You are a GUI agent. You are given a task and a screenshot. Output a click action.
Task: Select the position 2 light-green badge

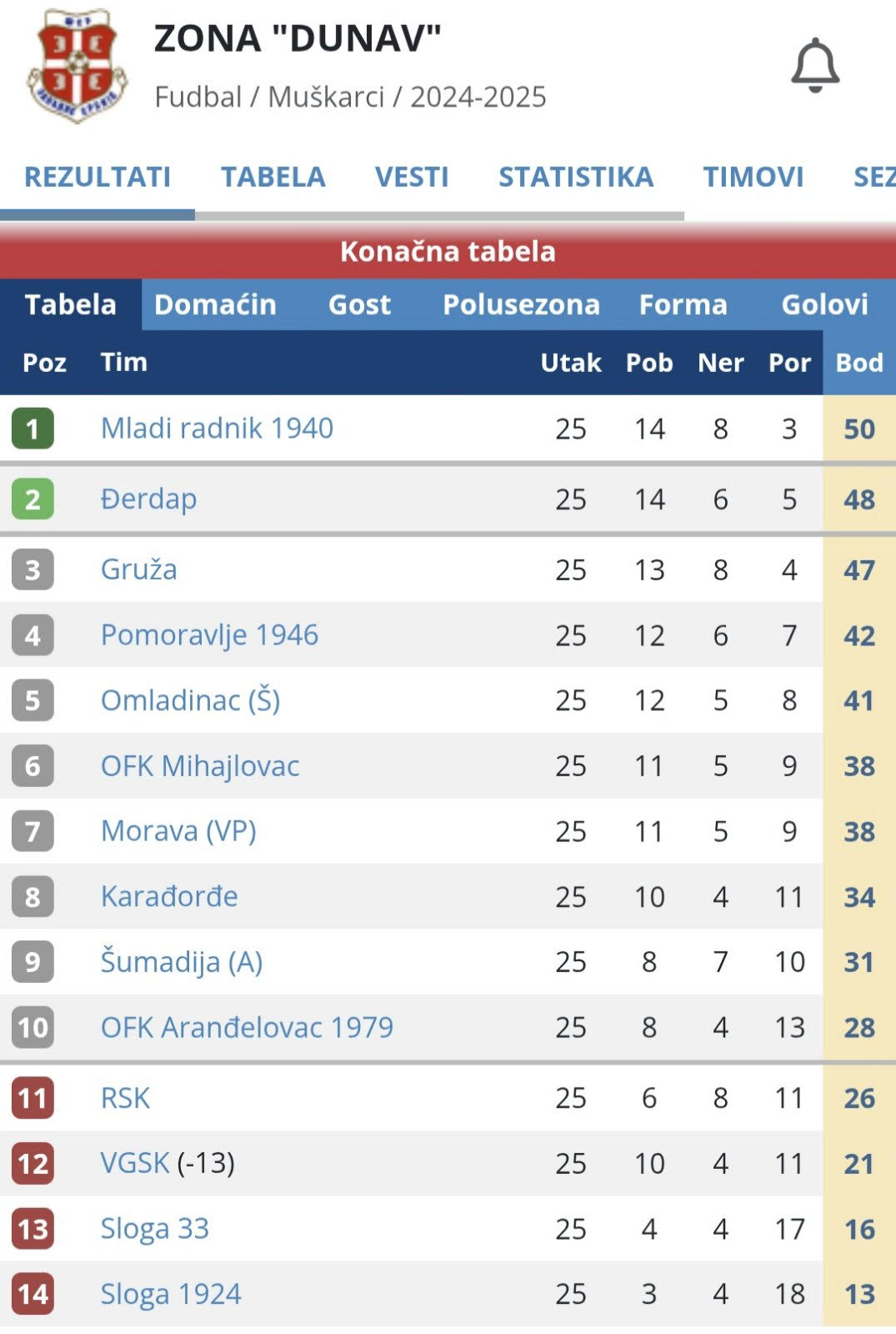[33, 499]
